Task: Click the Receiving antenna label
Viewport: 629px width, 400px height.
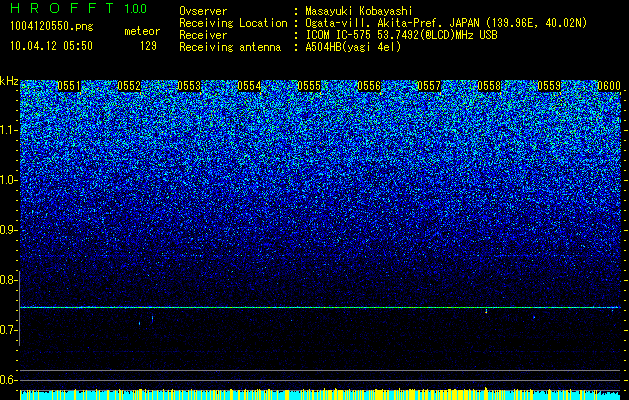Action: 230,47
